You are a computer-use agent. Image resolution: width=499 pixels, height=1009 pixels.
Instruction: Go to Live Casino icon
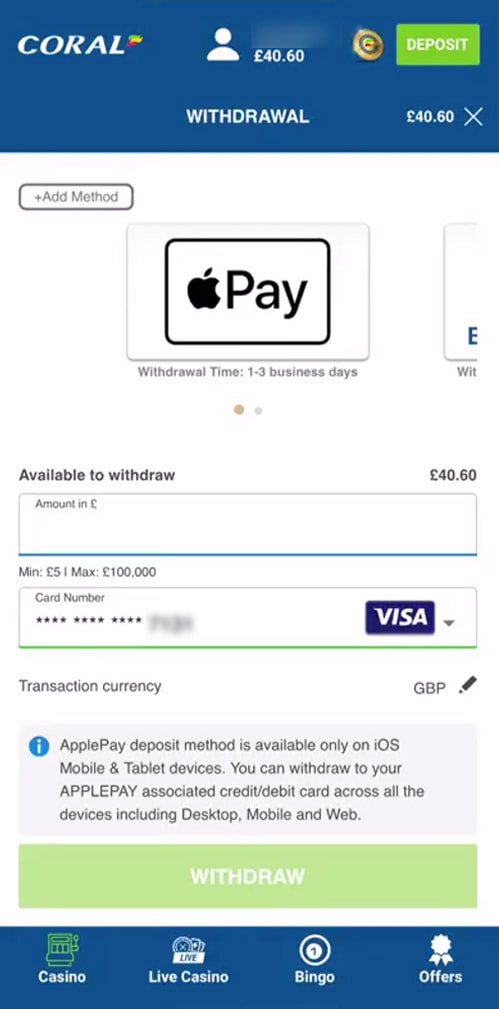tap(189, 950)
